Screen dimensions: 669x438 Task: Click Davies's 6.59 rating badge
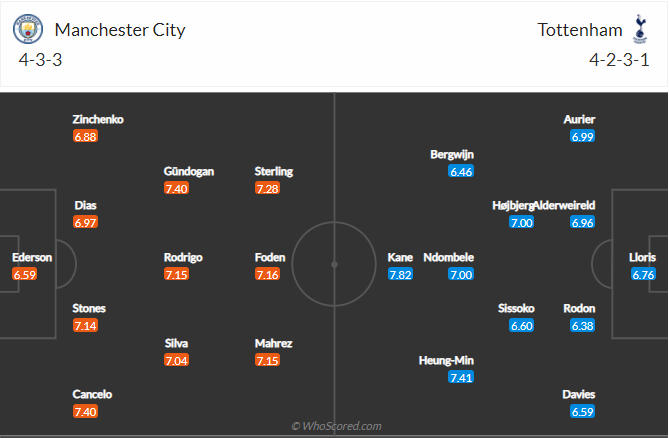[x=583, y=411]
